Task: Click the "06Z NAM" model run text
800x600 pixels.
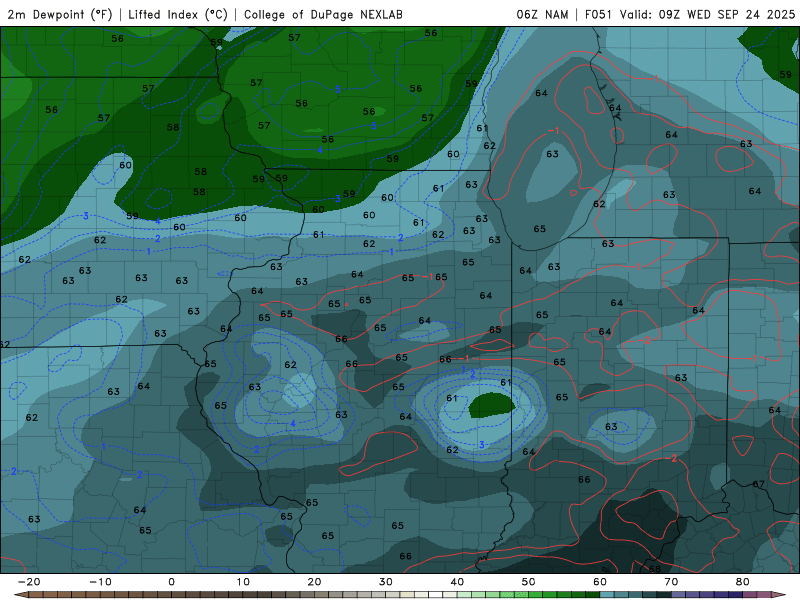Action: click(542, 14)
